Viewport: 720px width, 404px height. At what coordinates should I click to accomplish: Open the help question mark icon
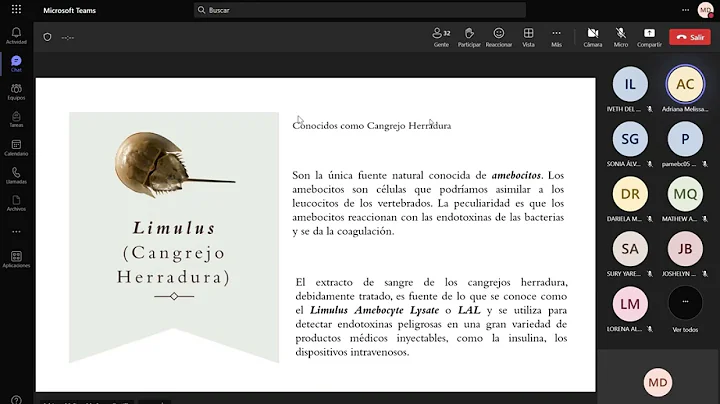pyautogui.click(x=16, y=400)
